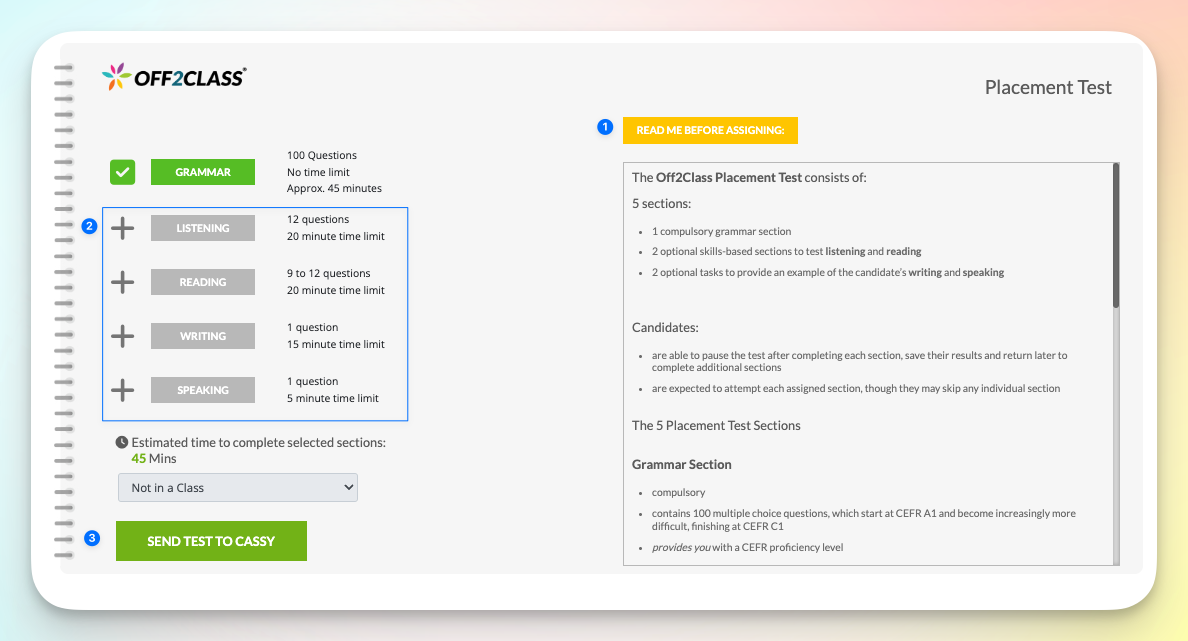Click the Off2Class logo
The width and height of the screenshot is (1188, 641).
174,77
